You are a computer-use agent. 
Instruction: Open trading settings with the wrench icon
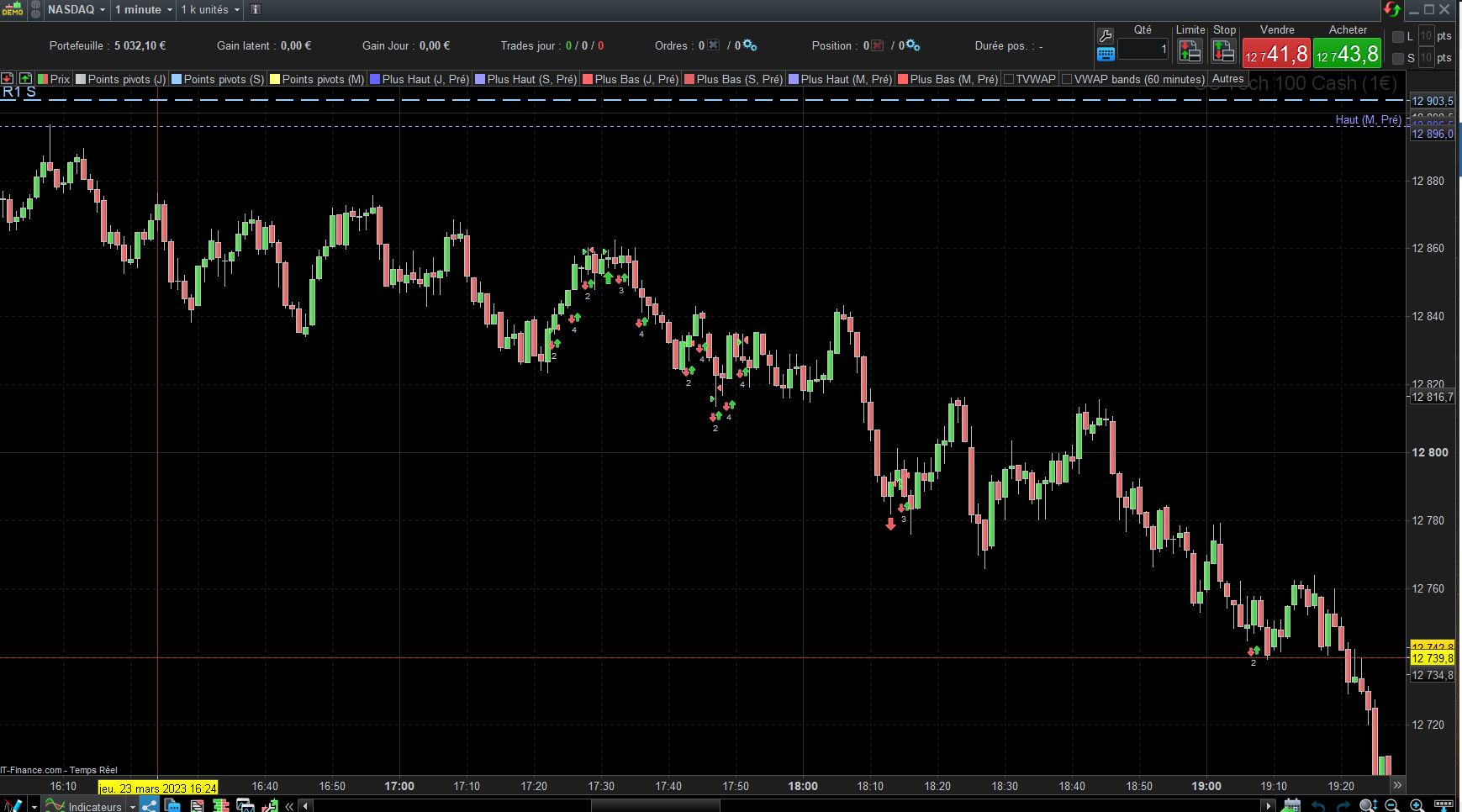(x=1106, y=35)
